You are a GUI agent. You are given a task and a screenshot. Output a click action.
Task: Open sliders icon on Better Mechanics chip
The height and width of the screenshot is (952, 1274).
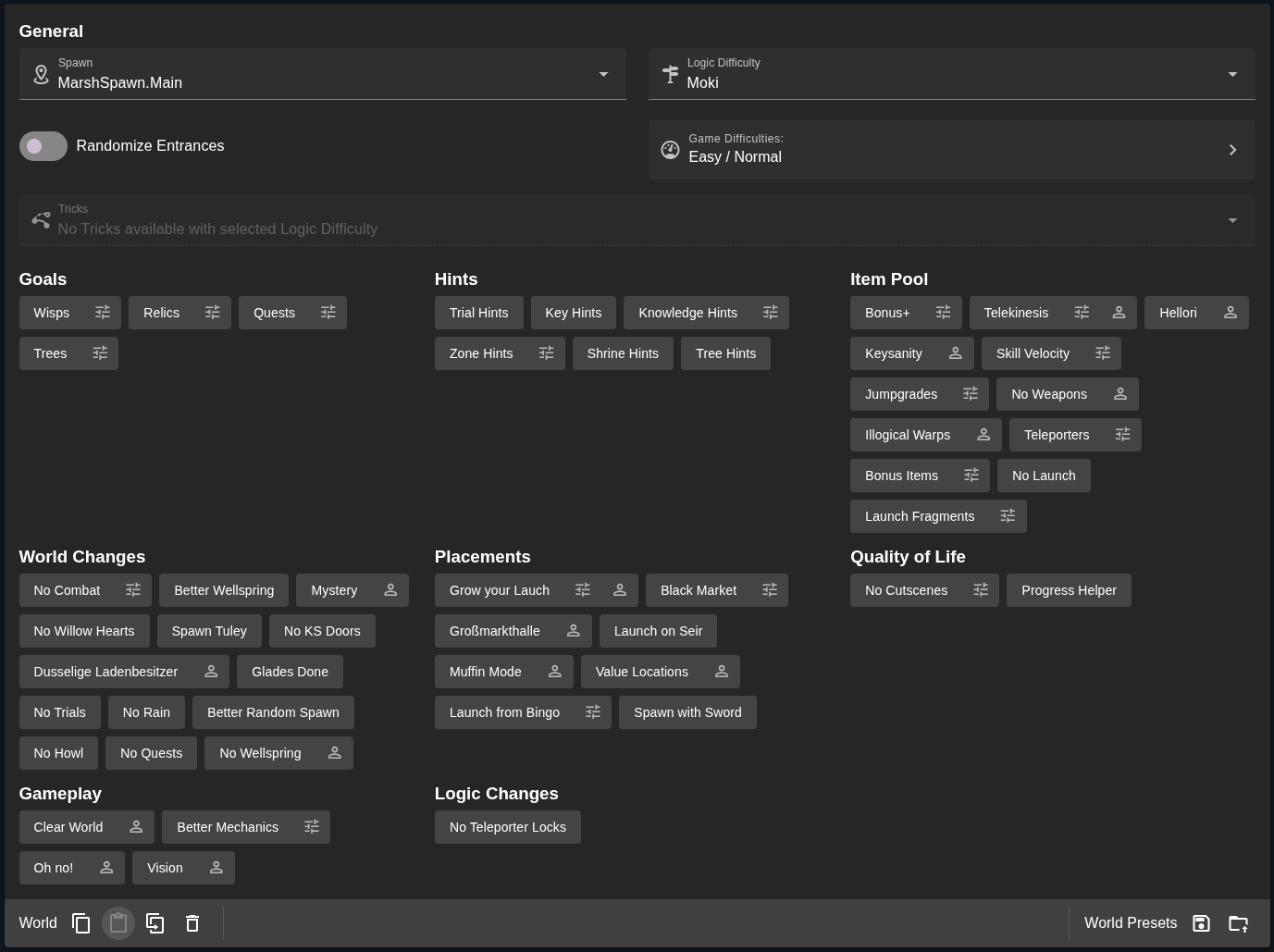coord(312,827)
